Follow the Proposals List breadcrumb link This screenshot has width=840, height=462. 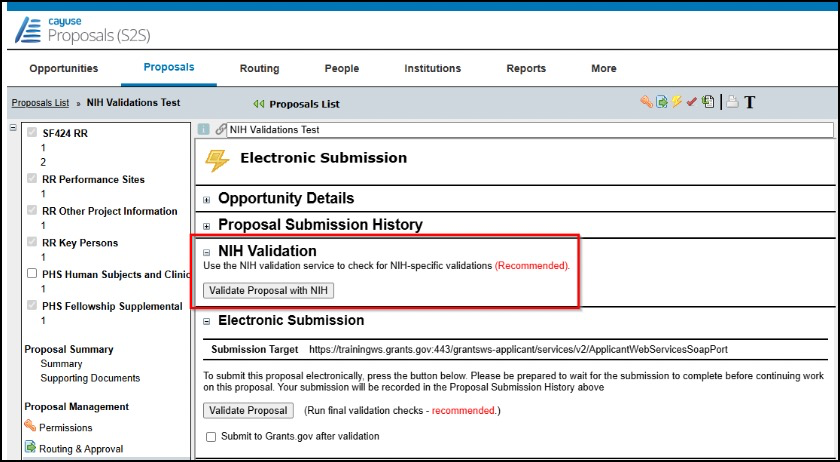pyautogui.click(x=40, y=102)
